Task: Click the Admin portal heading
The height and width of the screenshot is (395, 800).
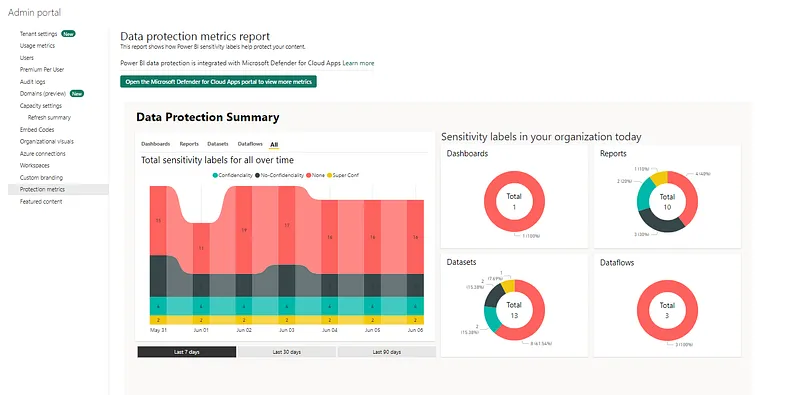Action: click(34, 13)
